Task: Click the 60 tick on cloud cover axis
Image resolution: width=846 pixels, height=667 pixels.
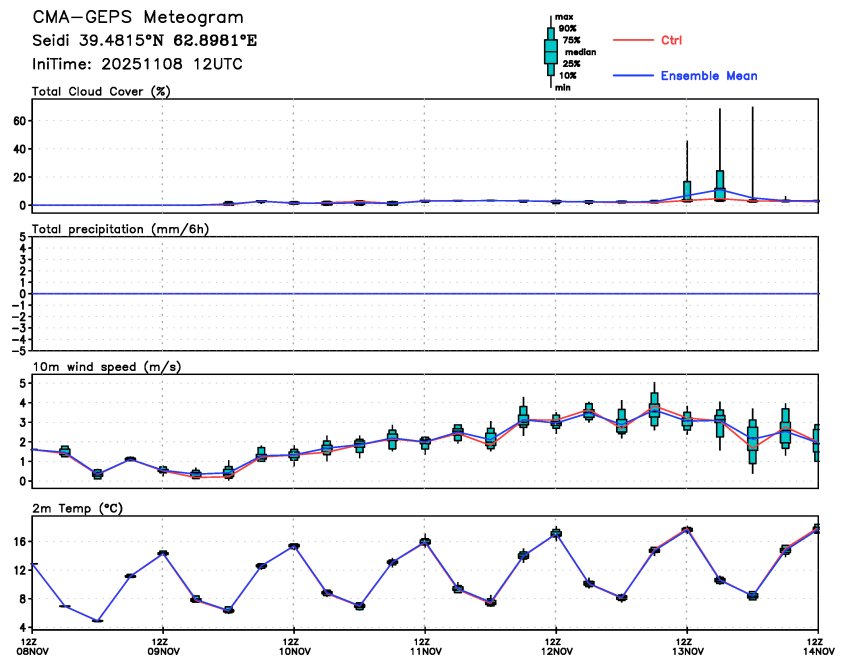Action: [19, 121]
